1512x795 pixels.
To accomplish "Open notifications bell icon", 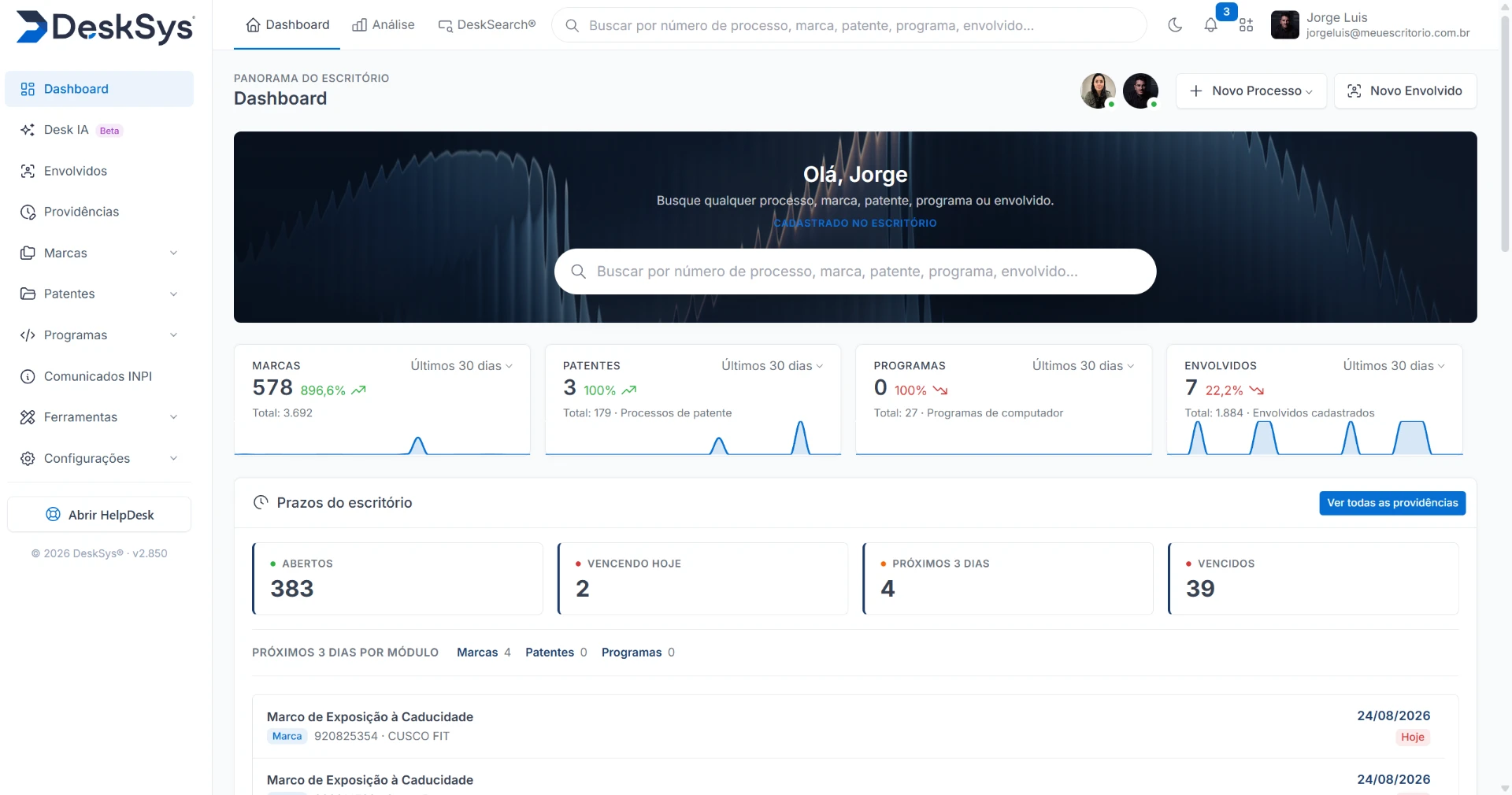I will 1210,25.
